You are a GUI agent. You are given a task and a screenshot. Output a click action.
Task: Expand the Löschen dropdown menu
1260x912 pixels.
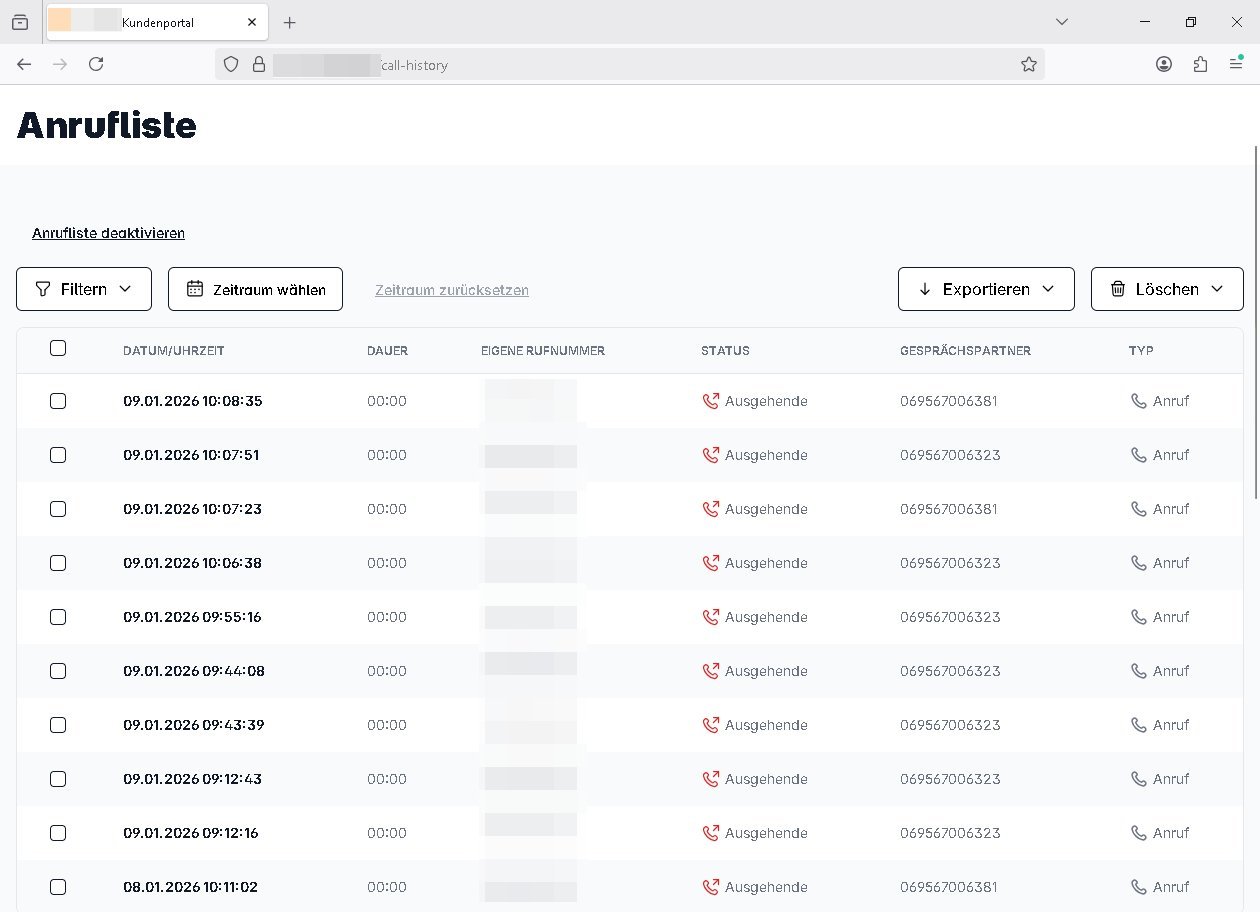click(x=1167, y=289)
